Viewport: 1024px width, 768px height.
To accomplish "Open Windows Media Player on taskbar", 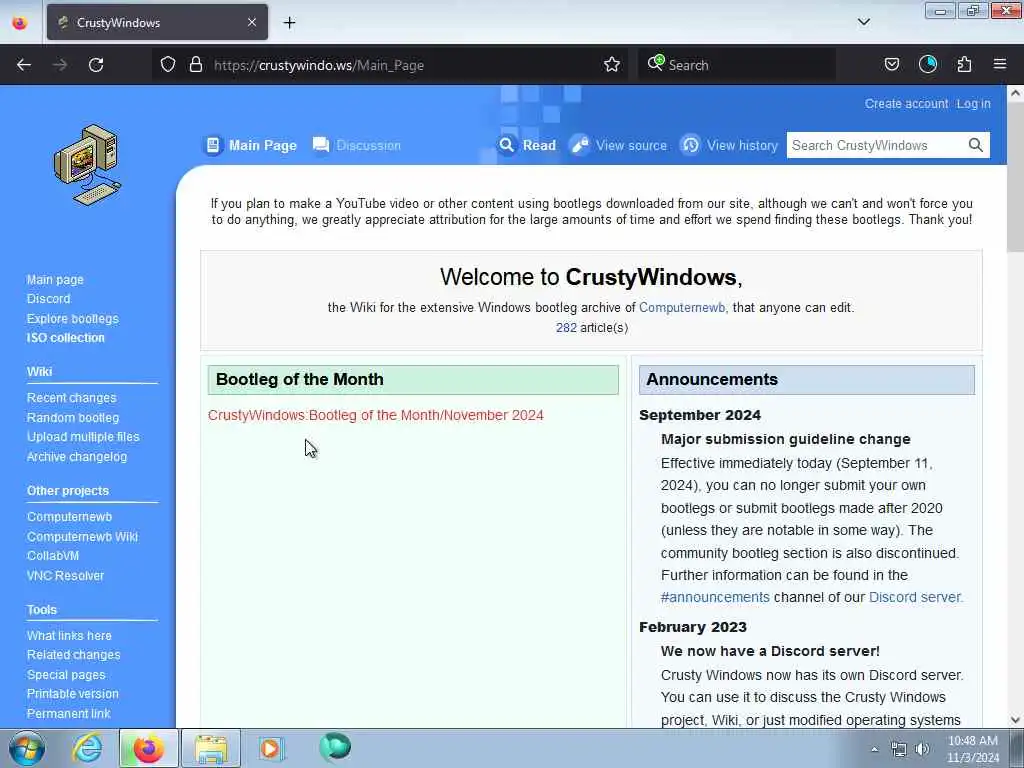I will click(x=270, y=748).
